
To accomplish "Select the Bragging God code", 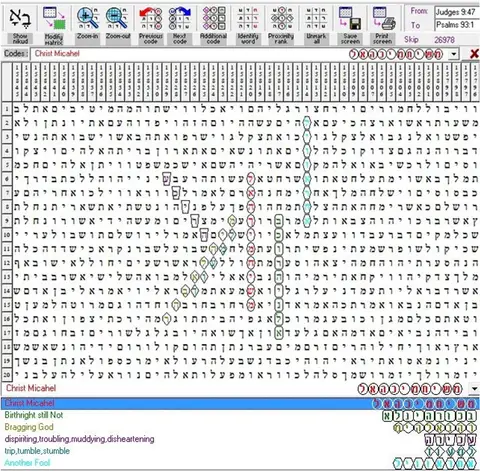I will (x=240, y=427).
